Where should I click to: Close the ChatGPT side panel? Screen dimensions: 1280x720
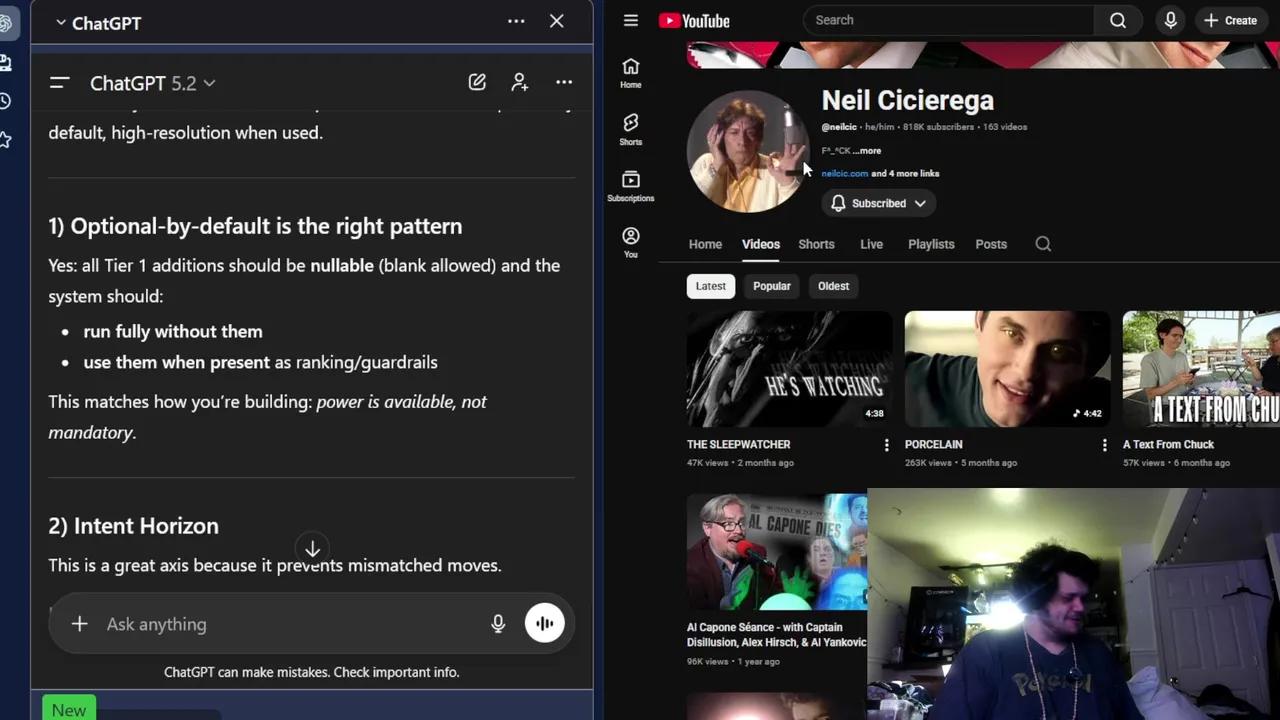tap(557, 21)
